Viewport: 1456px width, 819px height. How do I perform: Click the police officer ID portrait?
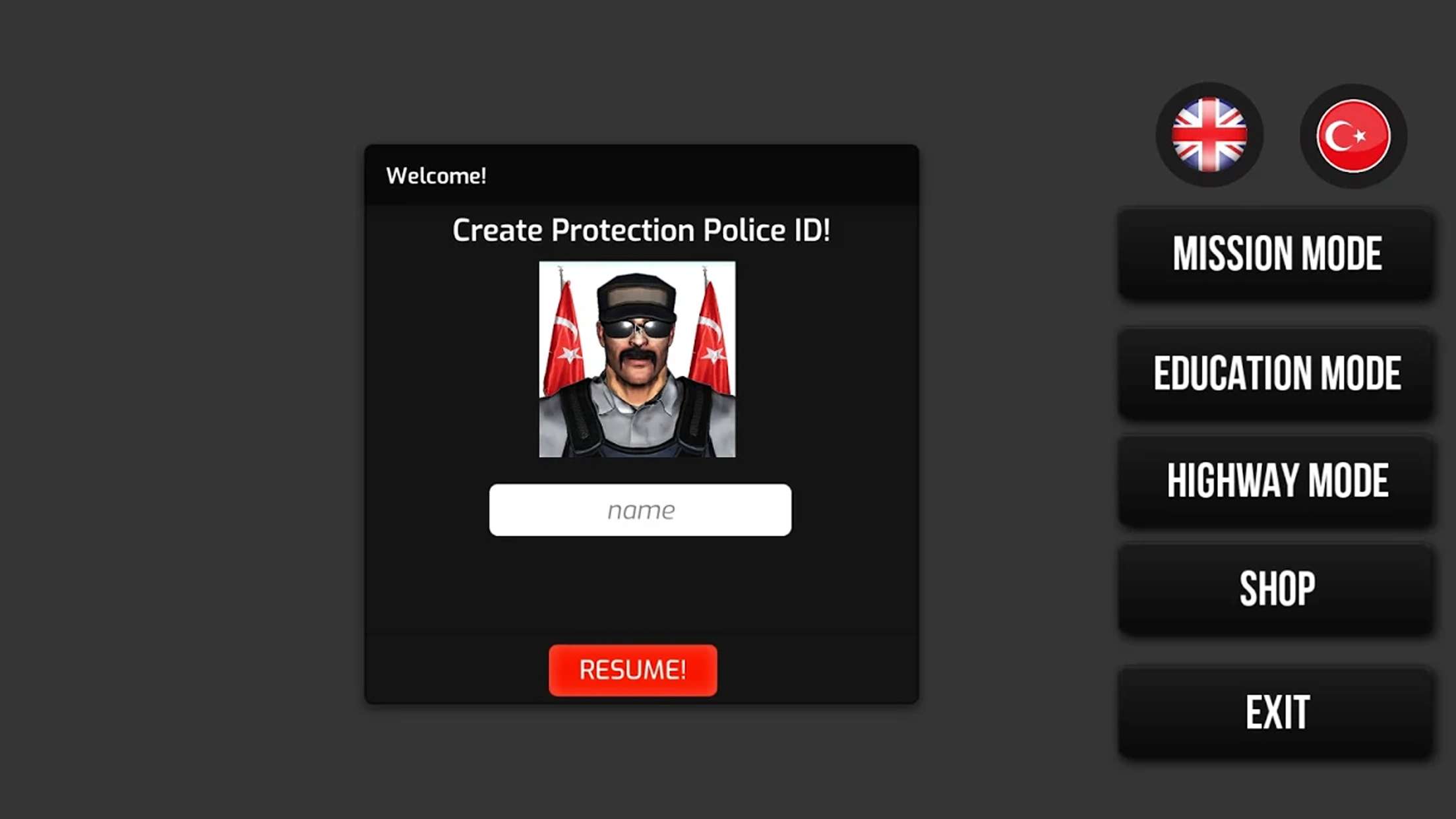click(x=637, y=359)
